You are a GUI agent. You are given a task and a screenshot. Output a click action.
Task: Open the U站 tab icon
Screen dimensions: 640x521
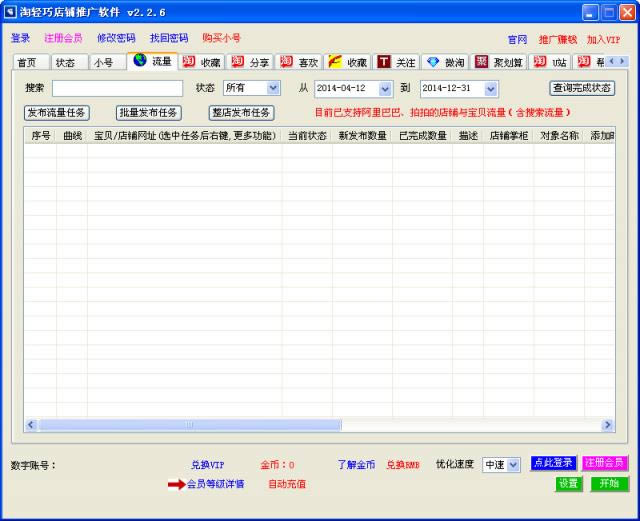pos(540,62)
